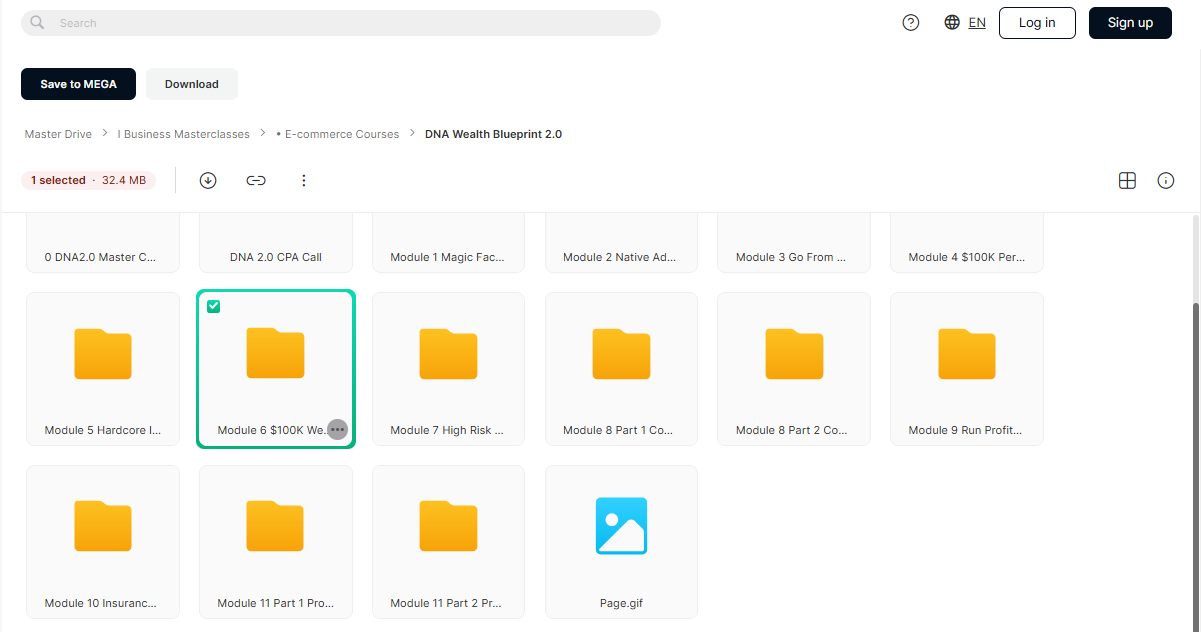The height and width of the screenshot is (632, 1201).
Task: Show info panel with the info icon
Action: pos(1166,181)
